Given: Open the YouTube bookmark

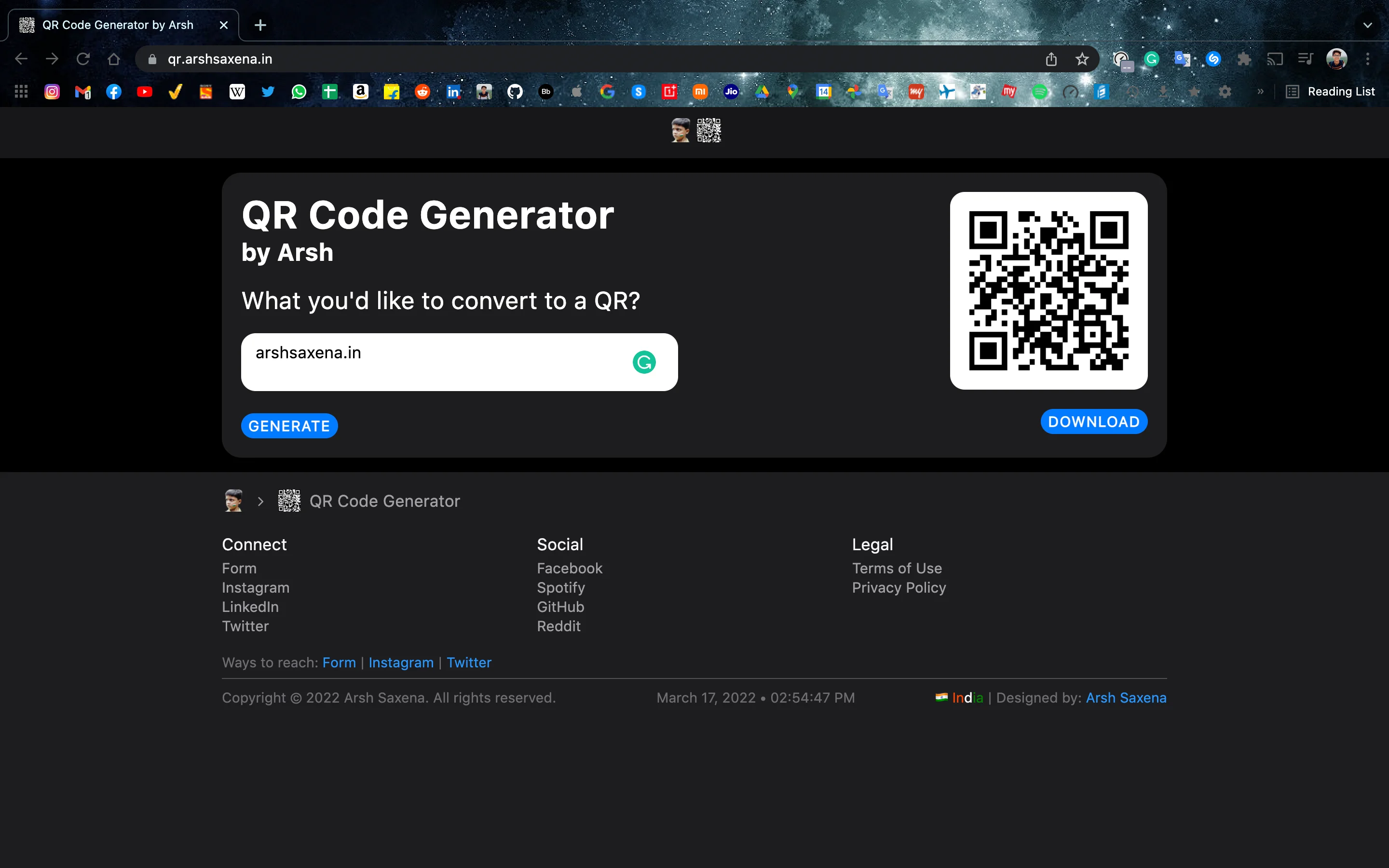Looking at the screenshot, I should tap(145, 92).
